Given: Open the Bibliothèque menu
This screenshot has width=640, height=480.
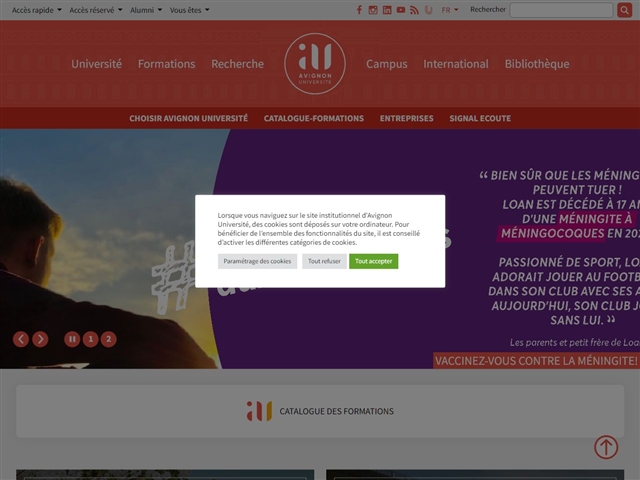Looking at the screenshot, I should click(537, 64).
